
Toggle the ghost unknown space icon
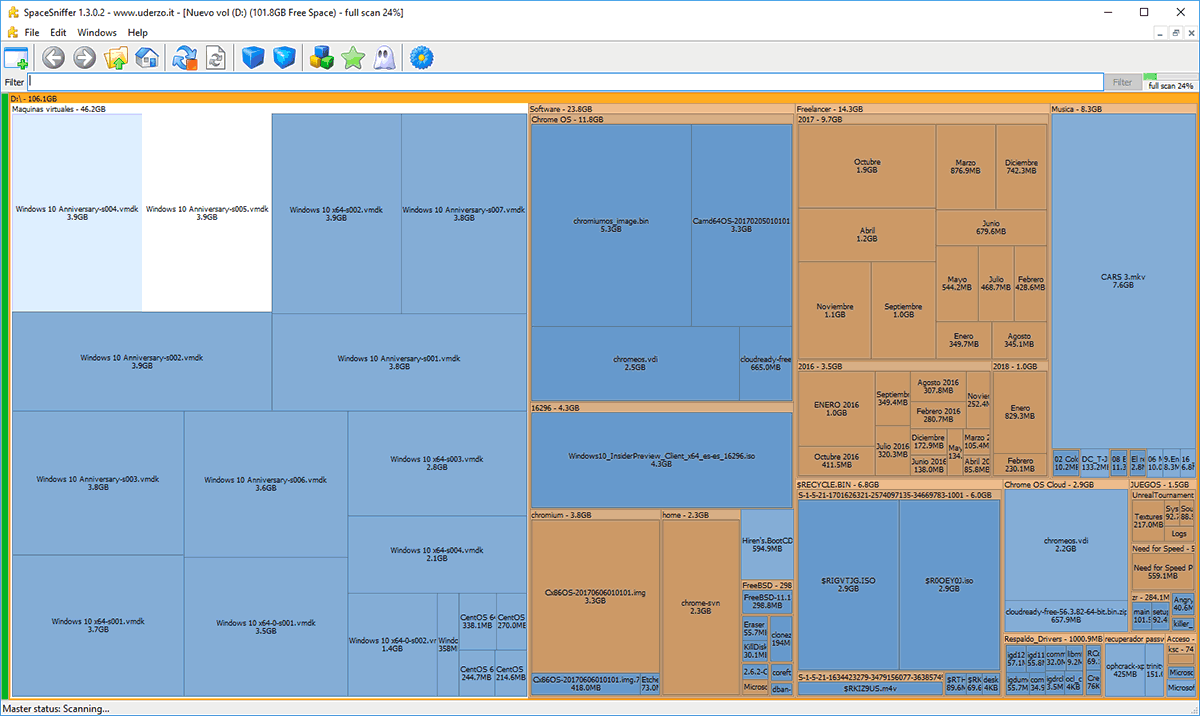[x=384, y=58]
